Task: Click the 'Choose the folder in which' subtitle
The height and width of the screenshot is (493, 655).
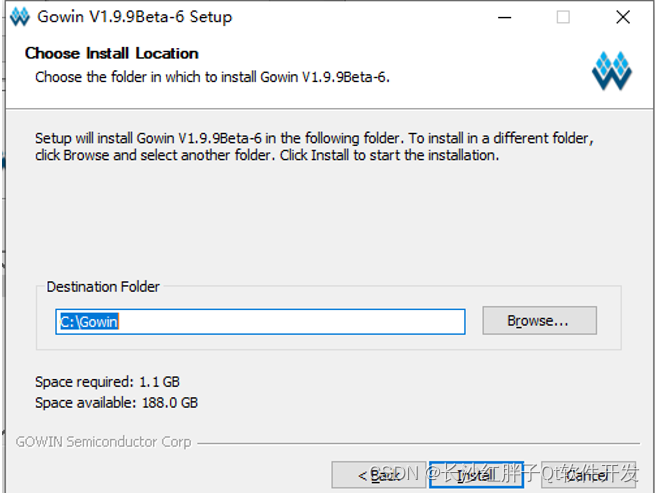Action: [212, 77]
